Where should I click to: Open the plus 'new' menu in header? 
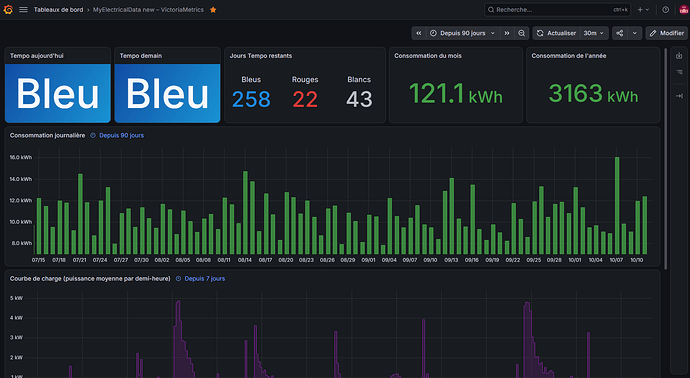click(x=643, y=10)
